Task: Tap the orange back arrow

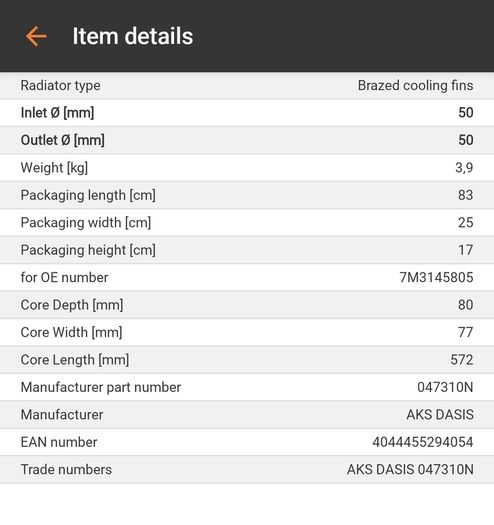Action: pos(36,36)
